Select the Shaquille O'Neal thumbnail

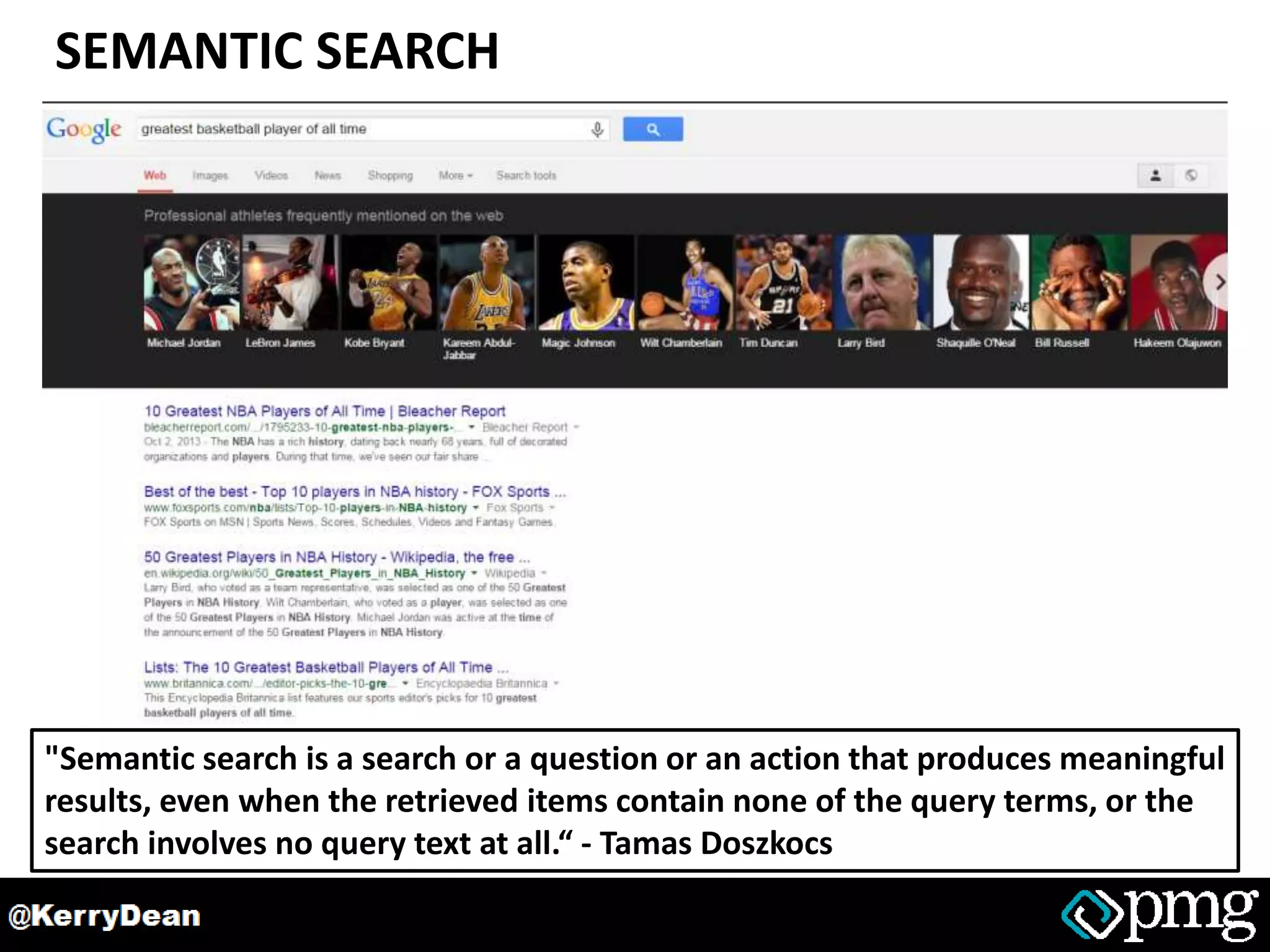point(981,283)
